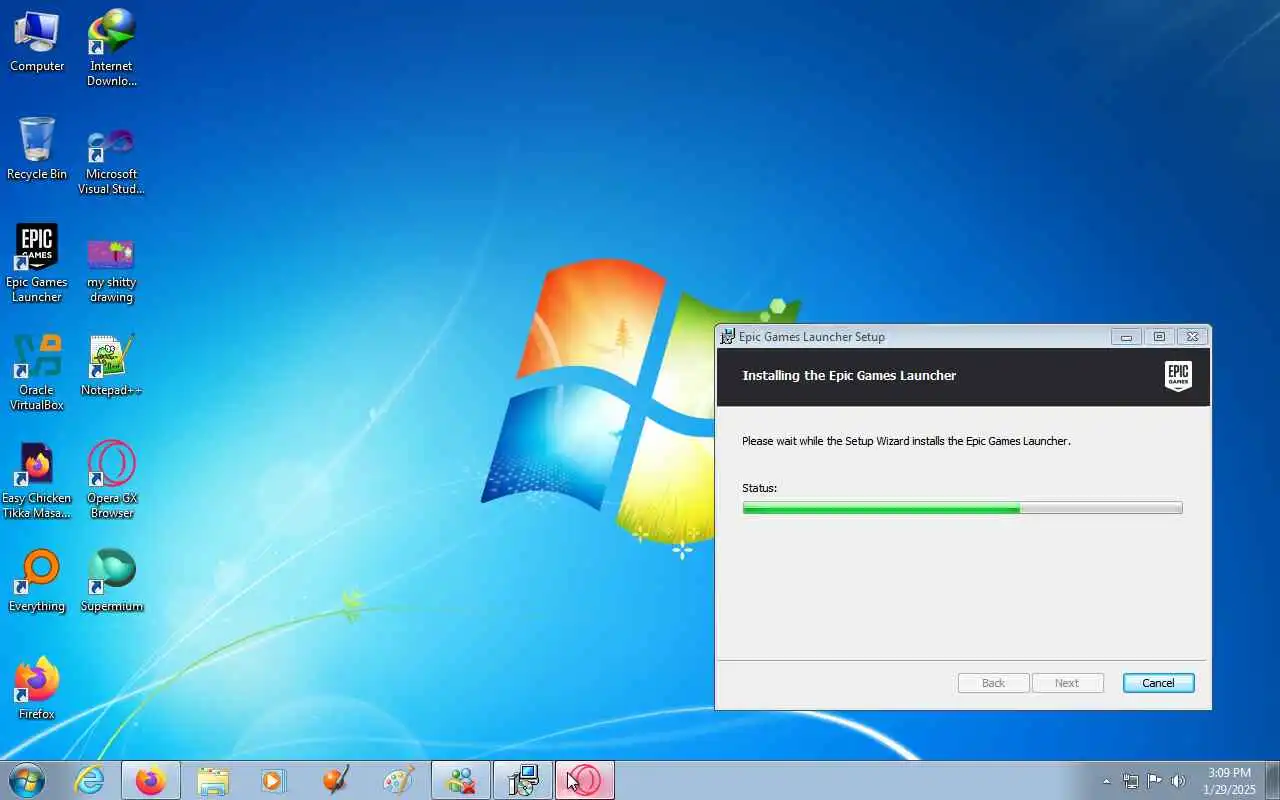
Task: Switch to Opera GX in the taskbar
Action: [x=585, y=780]
